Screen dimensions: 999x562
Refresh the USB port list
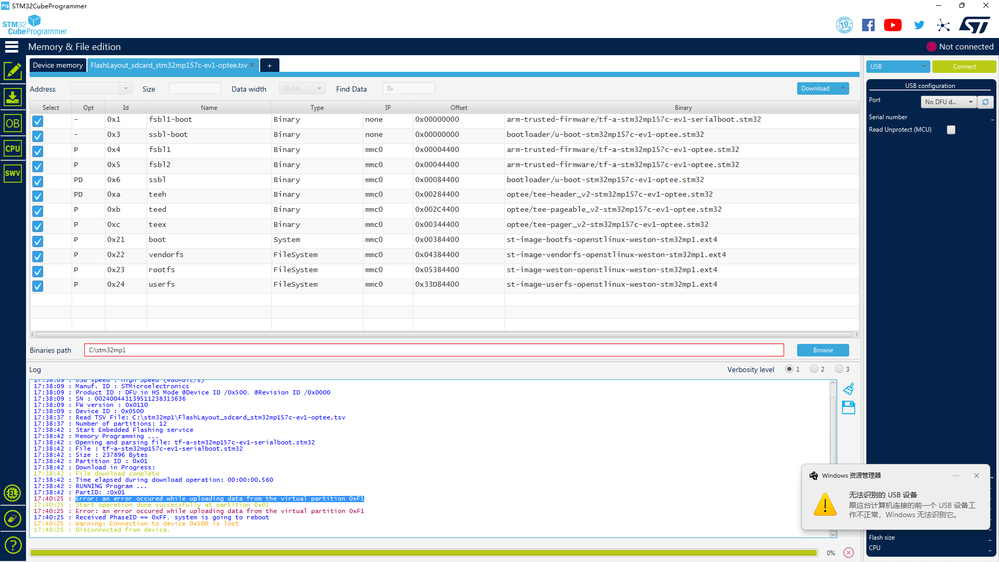(985, 102)
